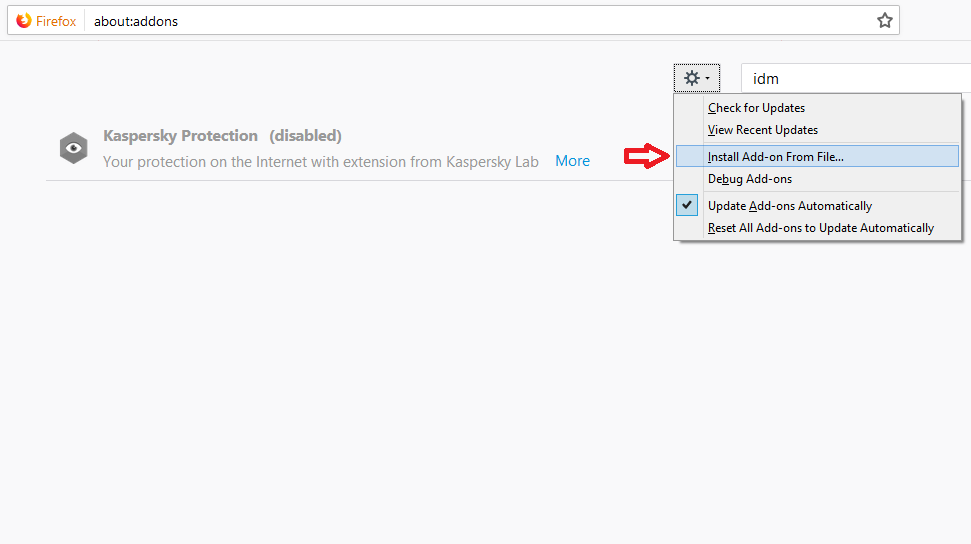Open Debug Add-ons
971x544 pixels.
pyautogui.click(x=749, y=179)
